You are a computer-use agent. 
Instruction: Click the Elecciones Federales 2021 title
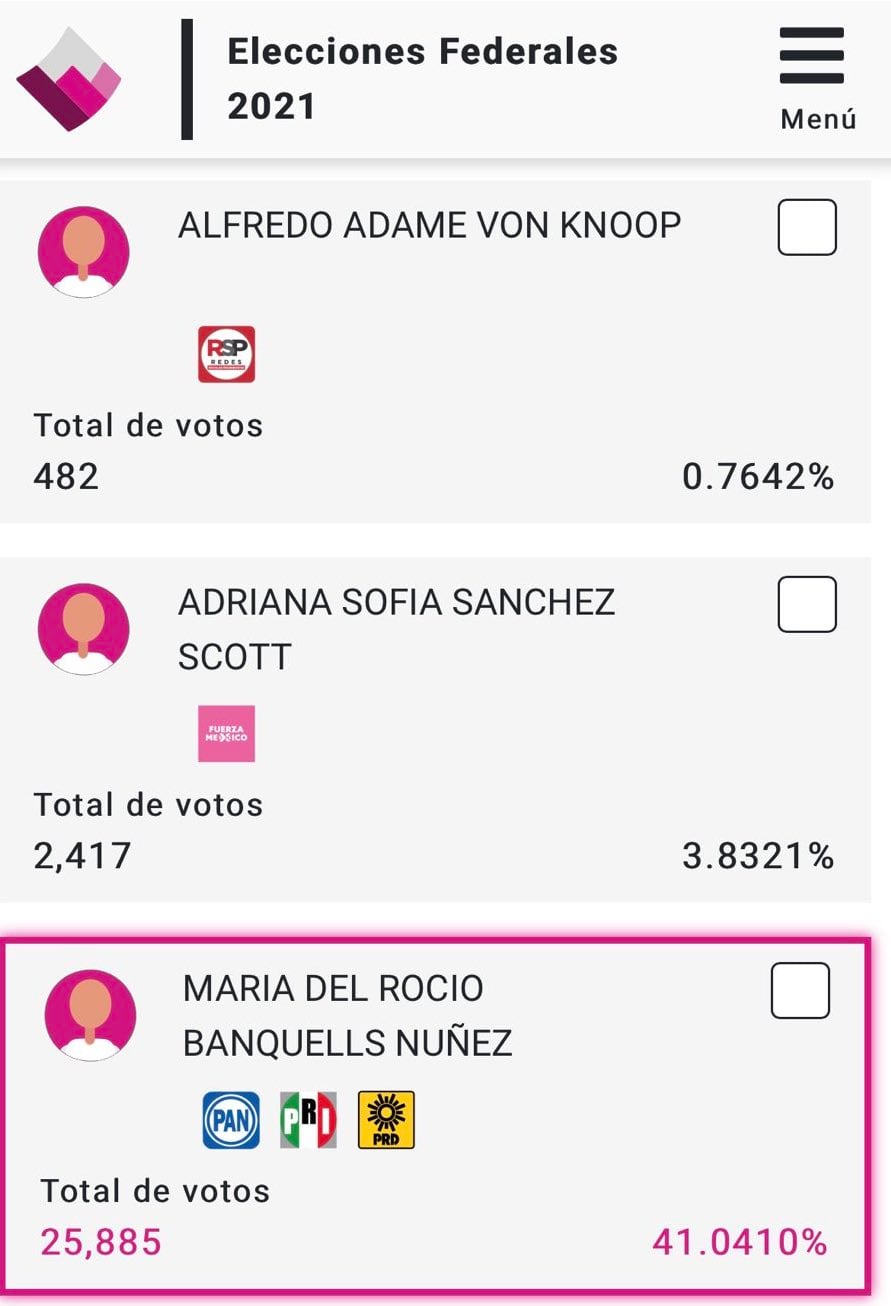click(x=422, y=78)
